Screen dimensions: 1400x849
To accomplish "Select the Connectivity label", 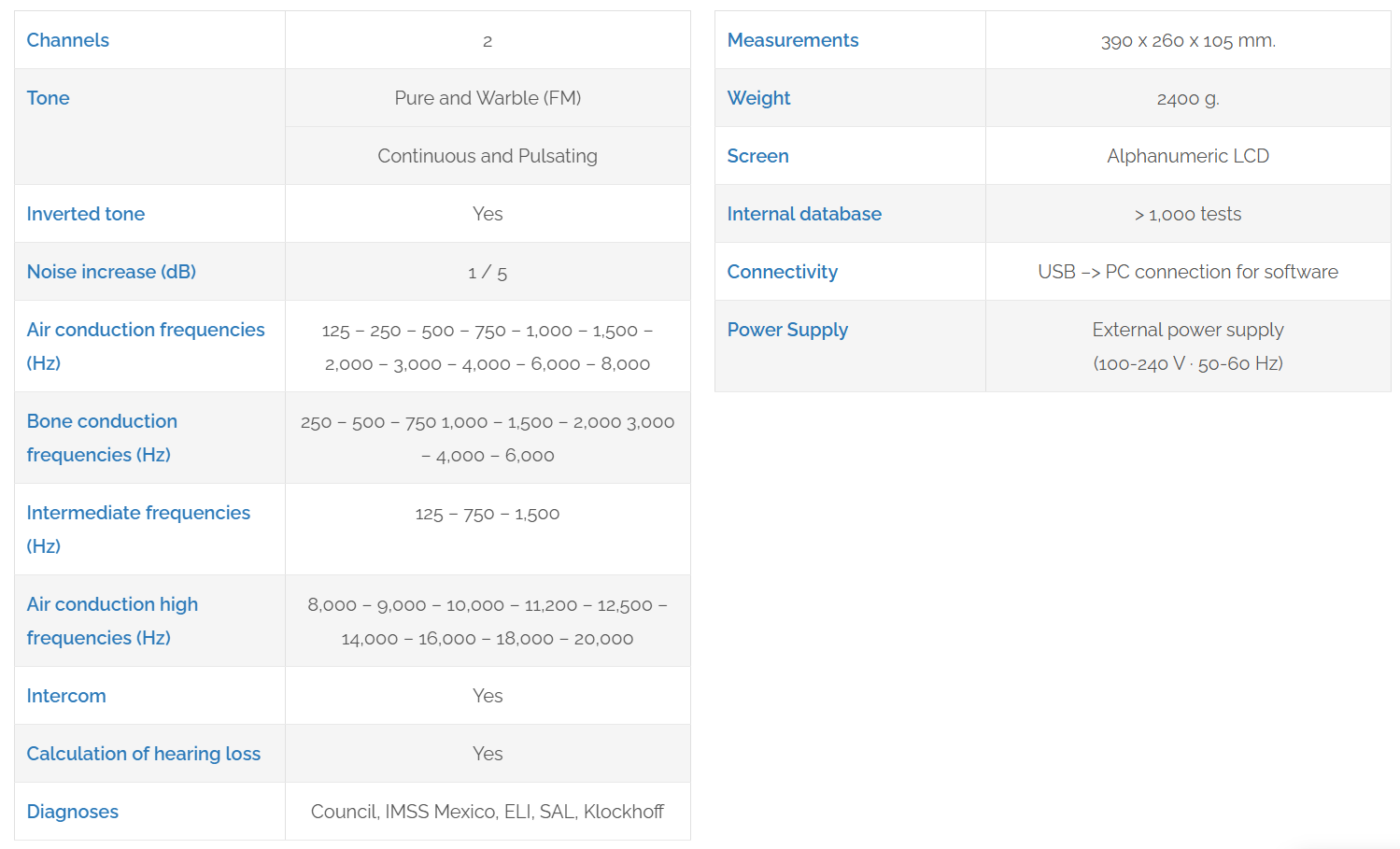I will click(x=783, y=272).
